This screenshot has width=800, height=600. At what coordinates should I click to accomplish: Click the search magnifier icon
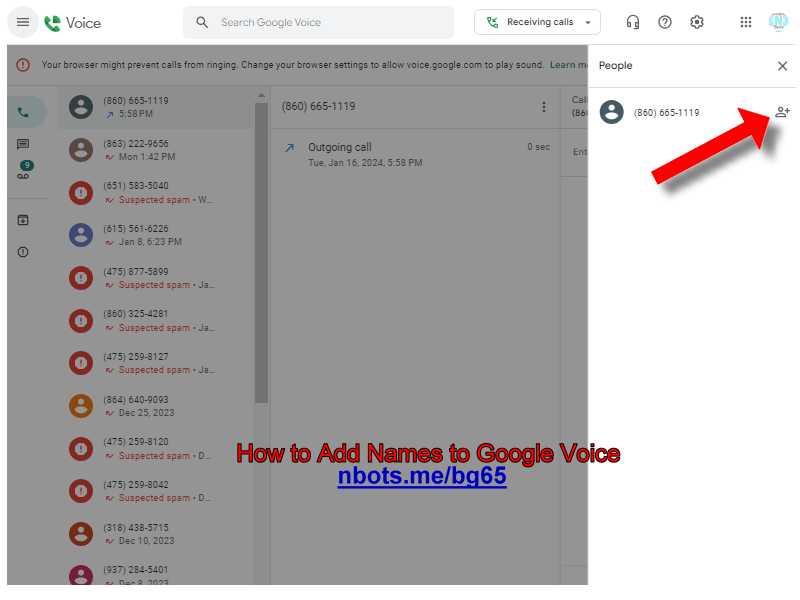(202, 22)
